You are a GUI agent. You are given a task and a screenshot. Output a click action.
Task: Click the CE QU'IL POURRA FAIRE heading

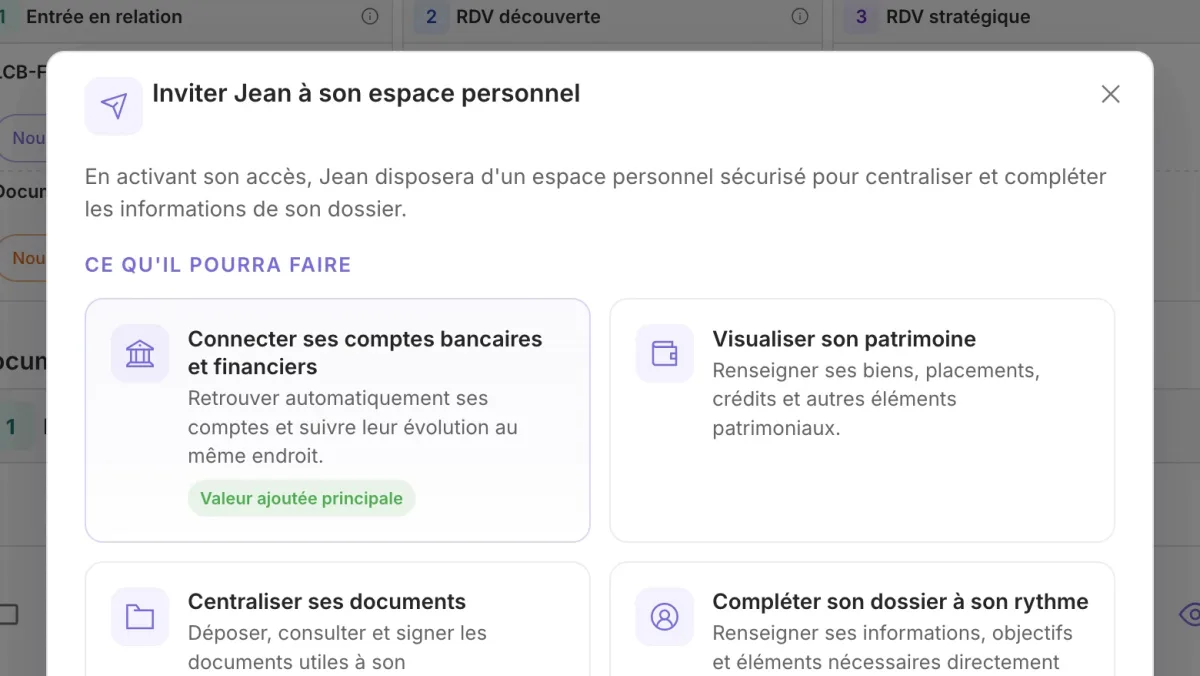(x=218, y=265)
